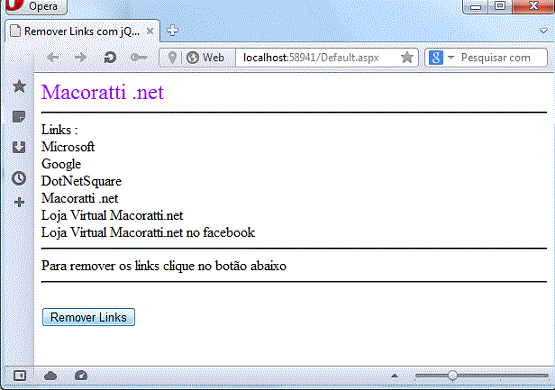Add a panel with sidebar plus icon

[x=19, y=202]
